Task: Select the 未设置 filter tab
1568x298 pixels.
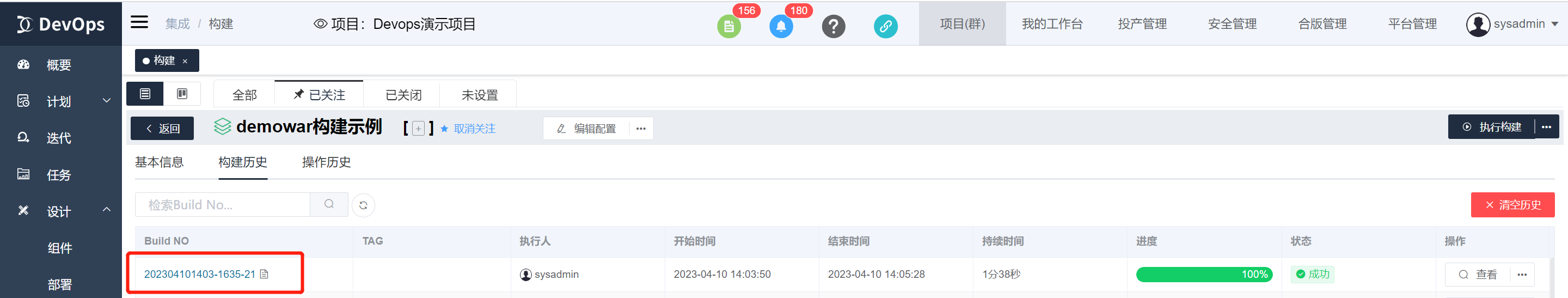Action: 480,95
